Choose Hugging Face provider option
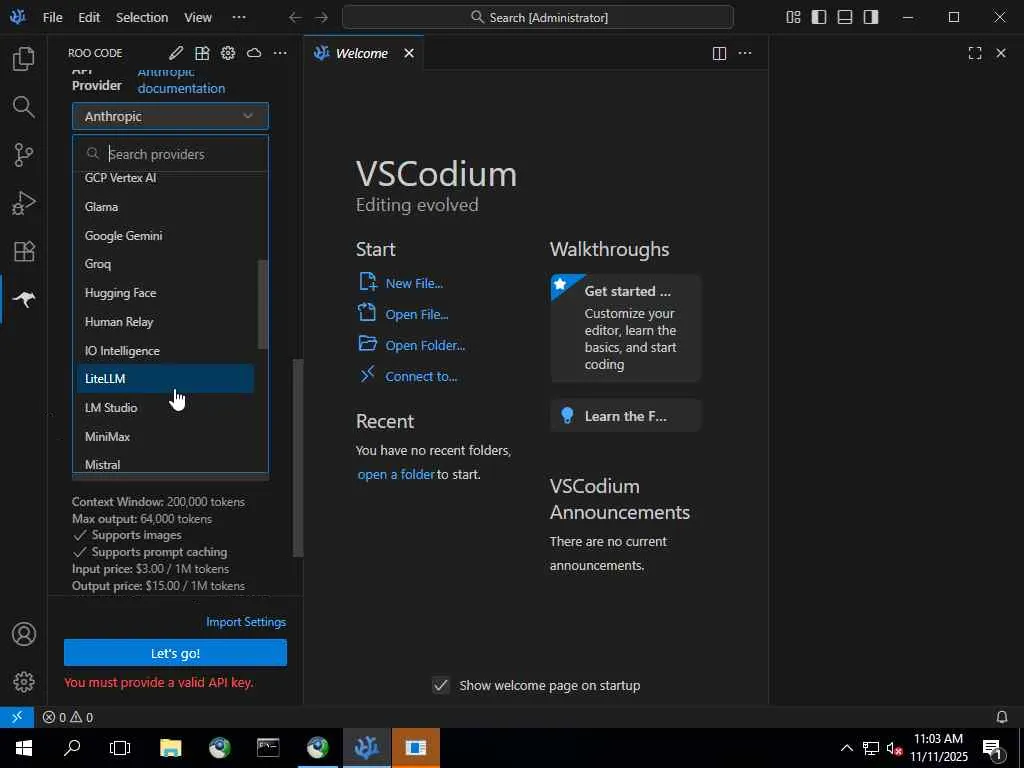 tap(165, 293)
